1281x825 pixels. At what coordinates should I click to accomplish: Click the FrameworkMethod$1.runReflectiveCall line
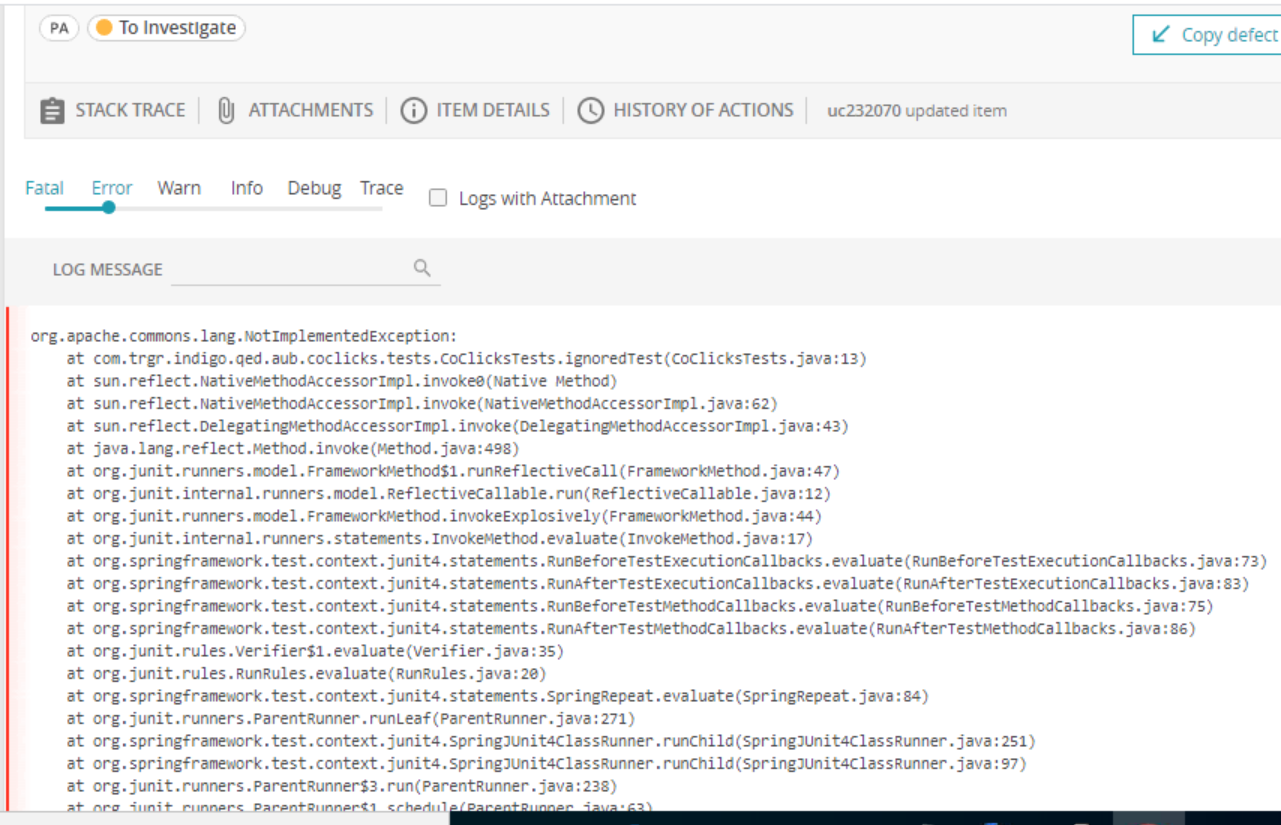453,471
